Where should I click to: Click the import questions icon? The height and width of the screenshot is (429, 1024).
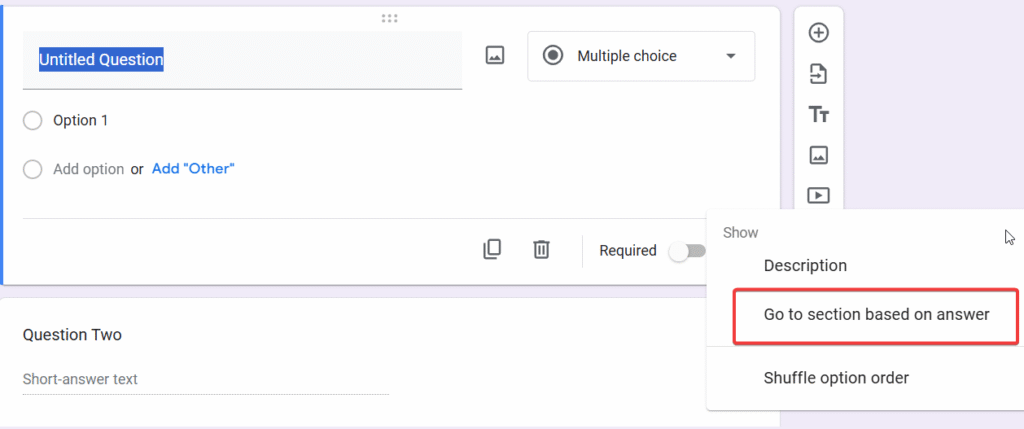[x=818, y=74]
